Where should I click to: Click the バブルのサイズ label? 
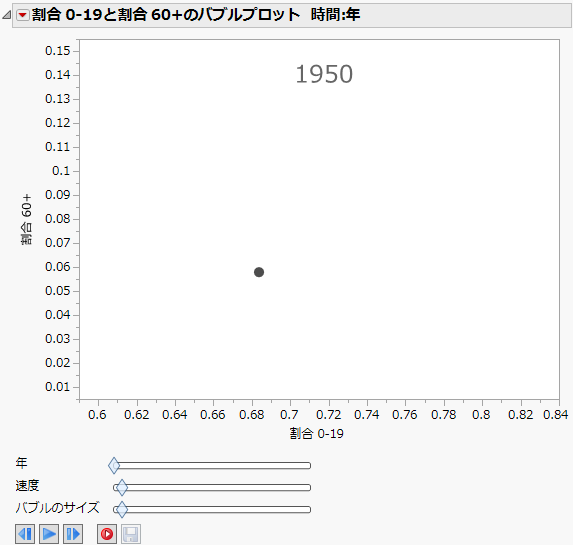[x=57, y=508]
